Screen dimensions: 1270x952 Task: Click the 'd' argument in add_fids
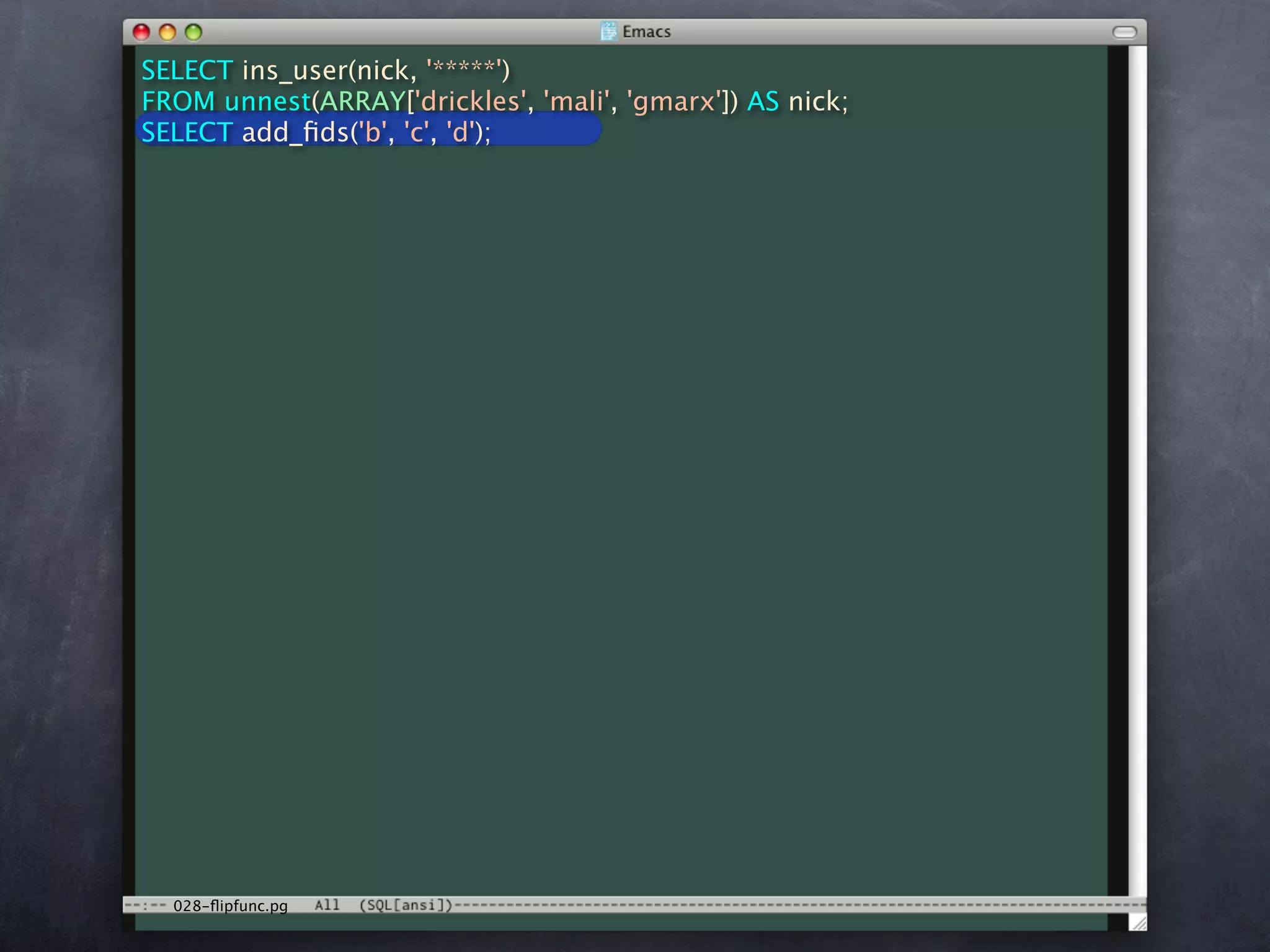click(460, 133)
